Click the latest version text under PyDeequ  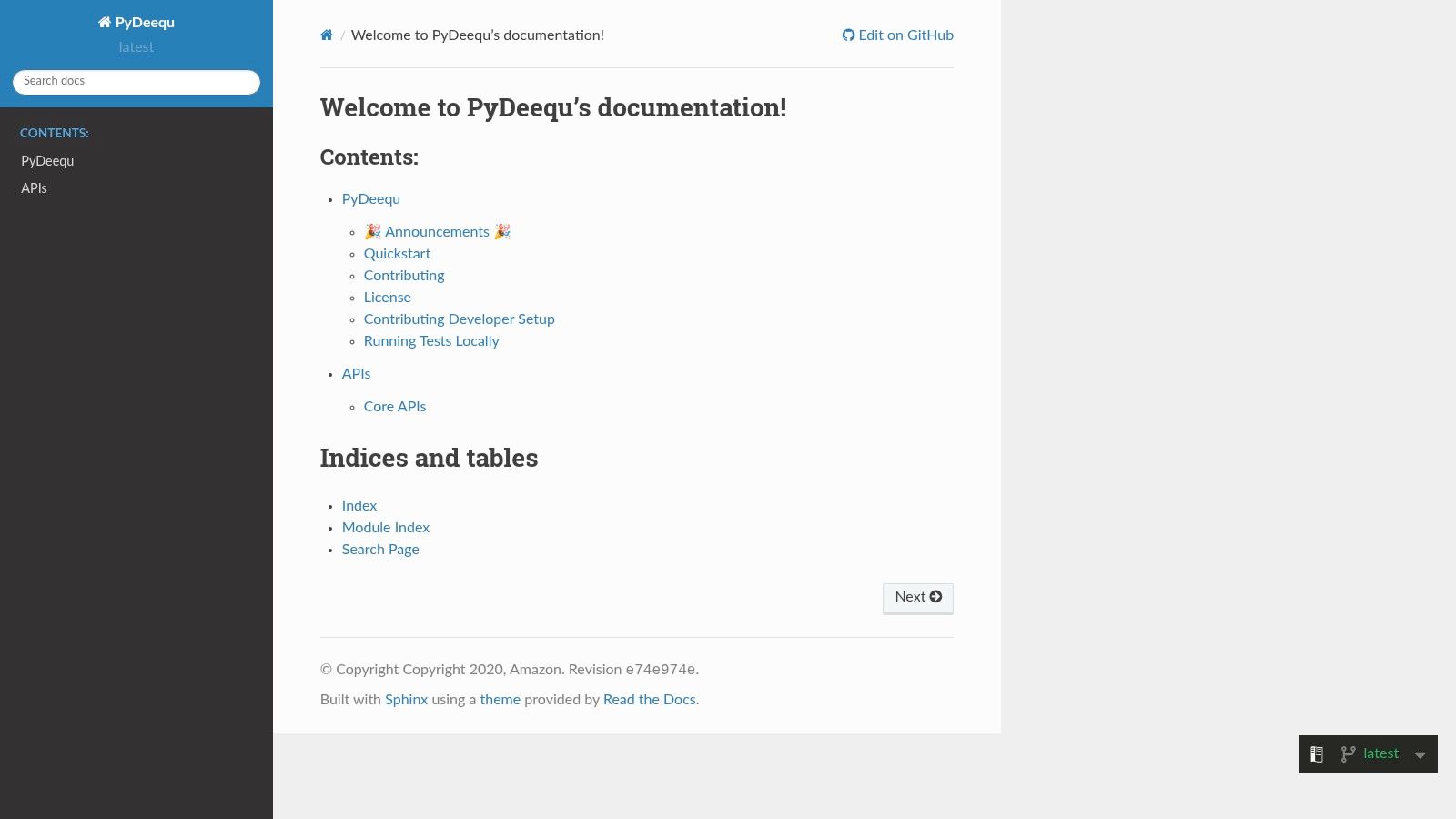tap(136, 47)
